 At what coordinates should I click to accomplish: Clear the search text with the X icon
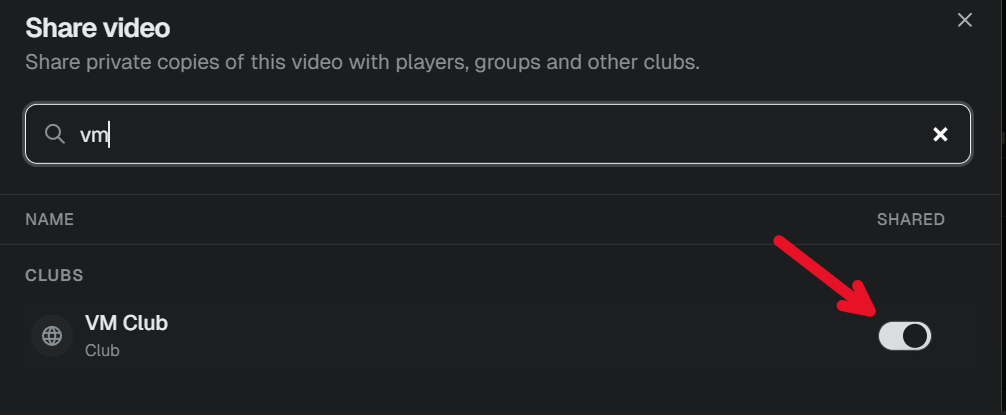coord(940,134)
